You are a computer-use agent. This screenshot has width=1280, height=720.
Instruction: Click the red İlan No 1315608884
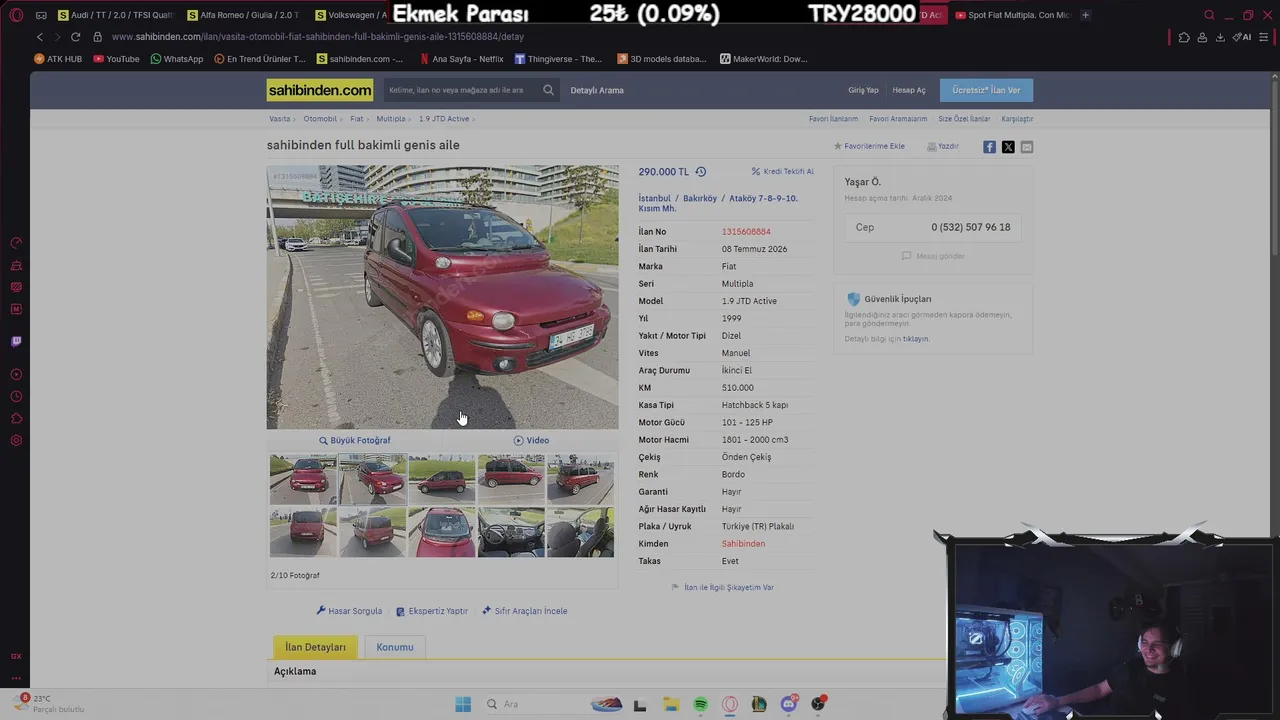tap(746, 232)
